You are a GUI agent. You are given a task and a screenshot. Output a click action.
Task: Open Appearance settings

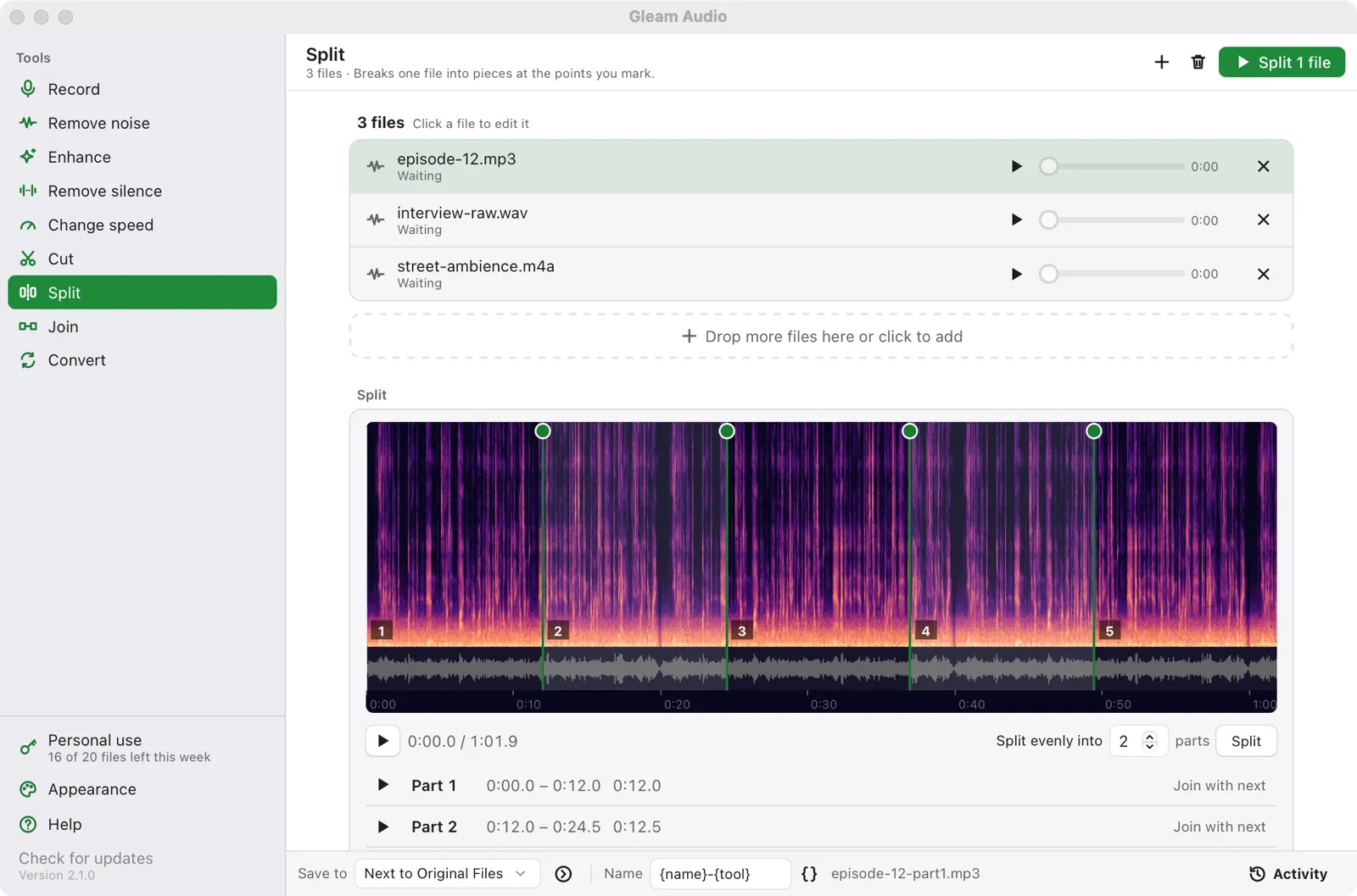pyautogui.click(x=142, y=789)
